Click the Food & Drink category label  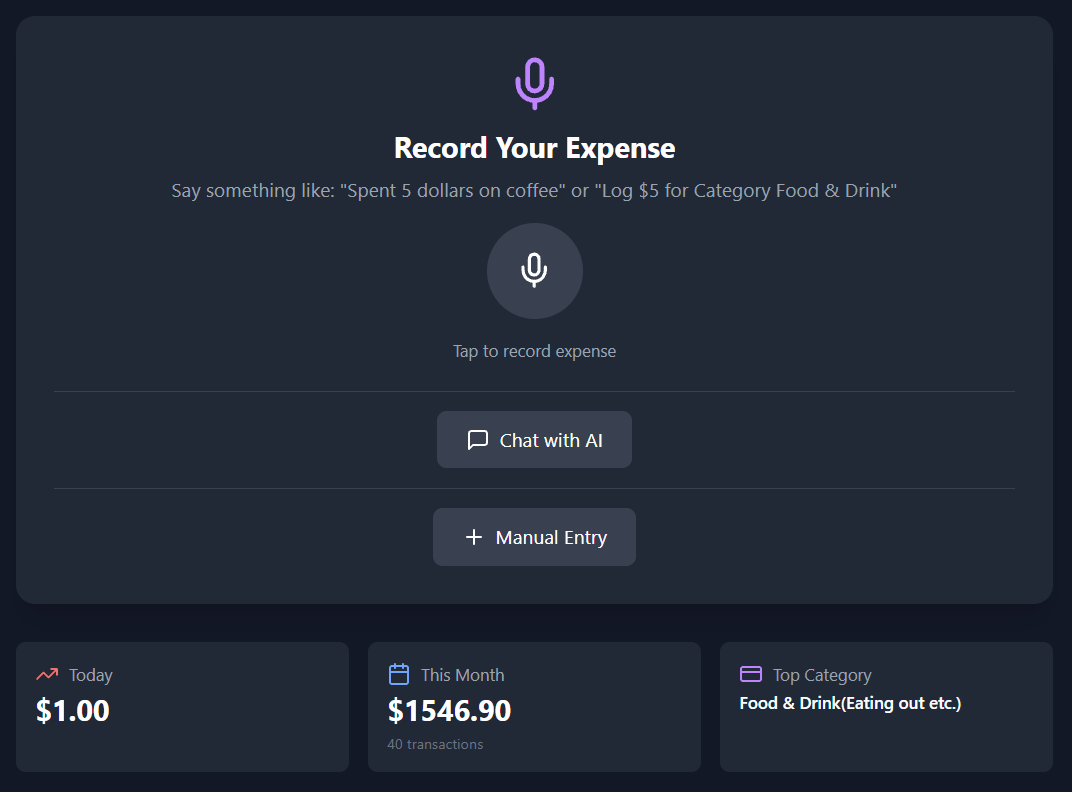coord(850,703)
